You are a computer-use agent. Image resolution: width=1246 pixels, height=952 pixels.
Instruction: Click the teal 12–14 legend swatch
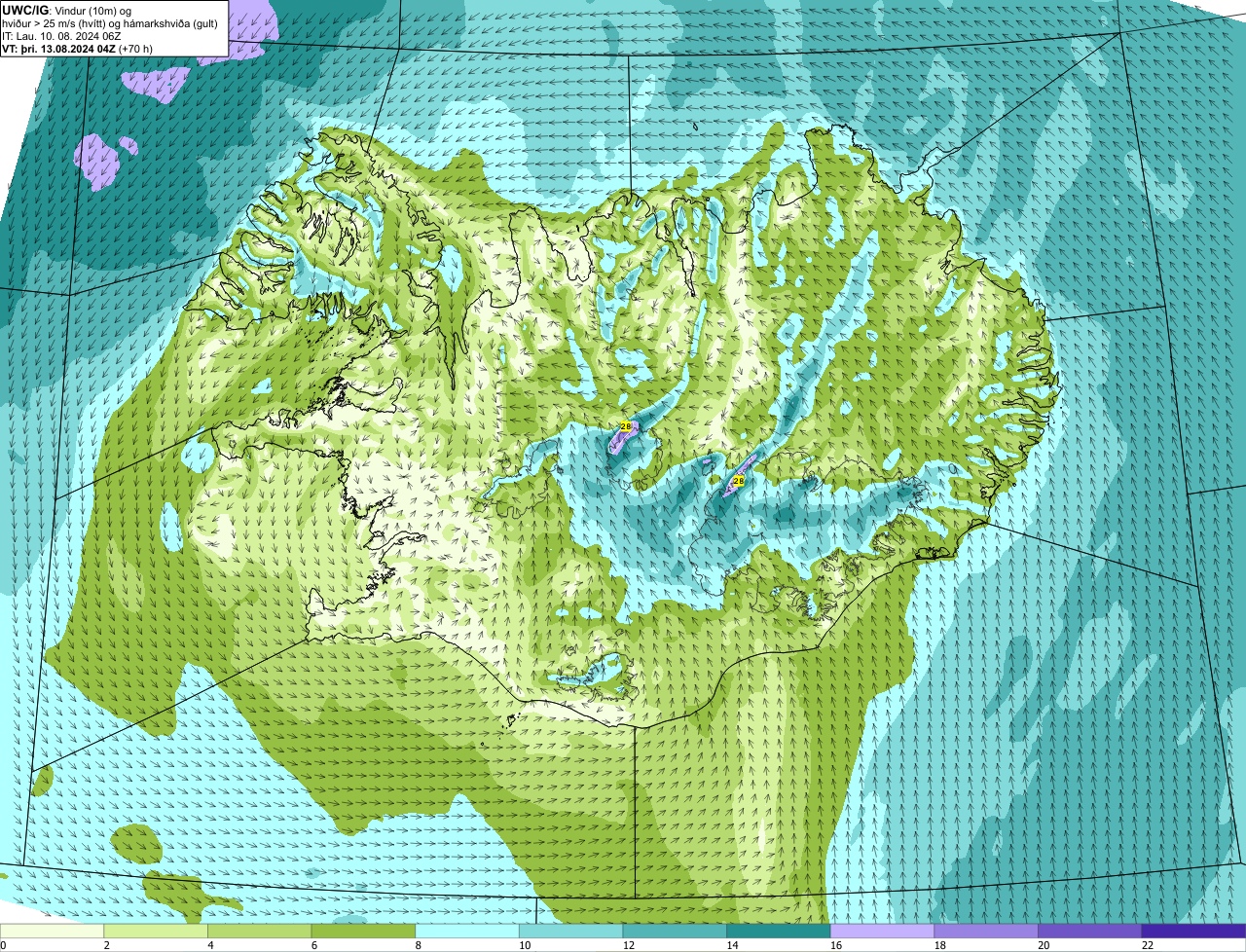coord(675,931)
